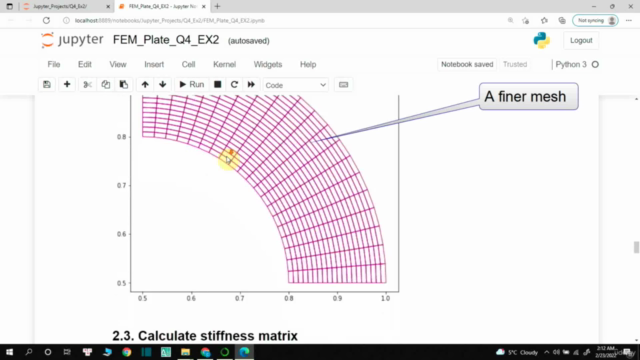Copy selected cells icon

pos(106,84)
